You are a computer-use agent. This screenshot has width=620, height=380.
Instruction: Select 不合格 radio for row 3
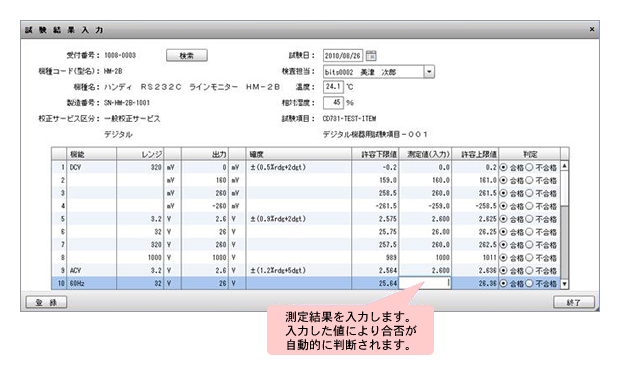529,193
